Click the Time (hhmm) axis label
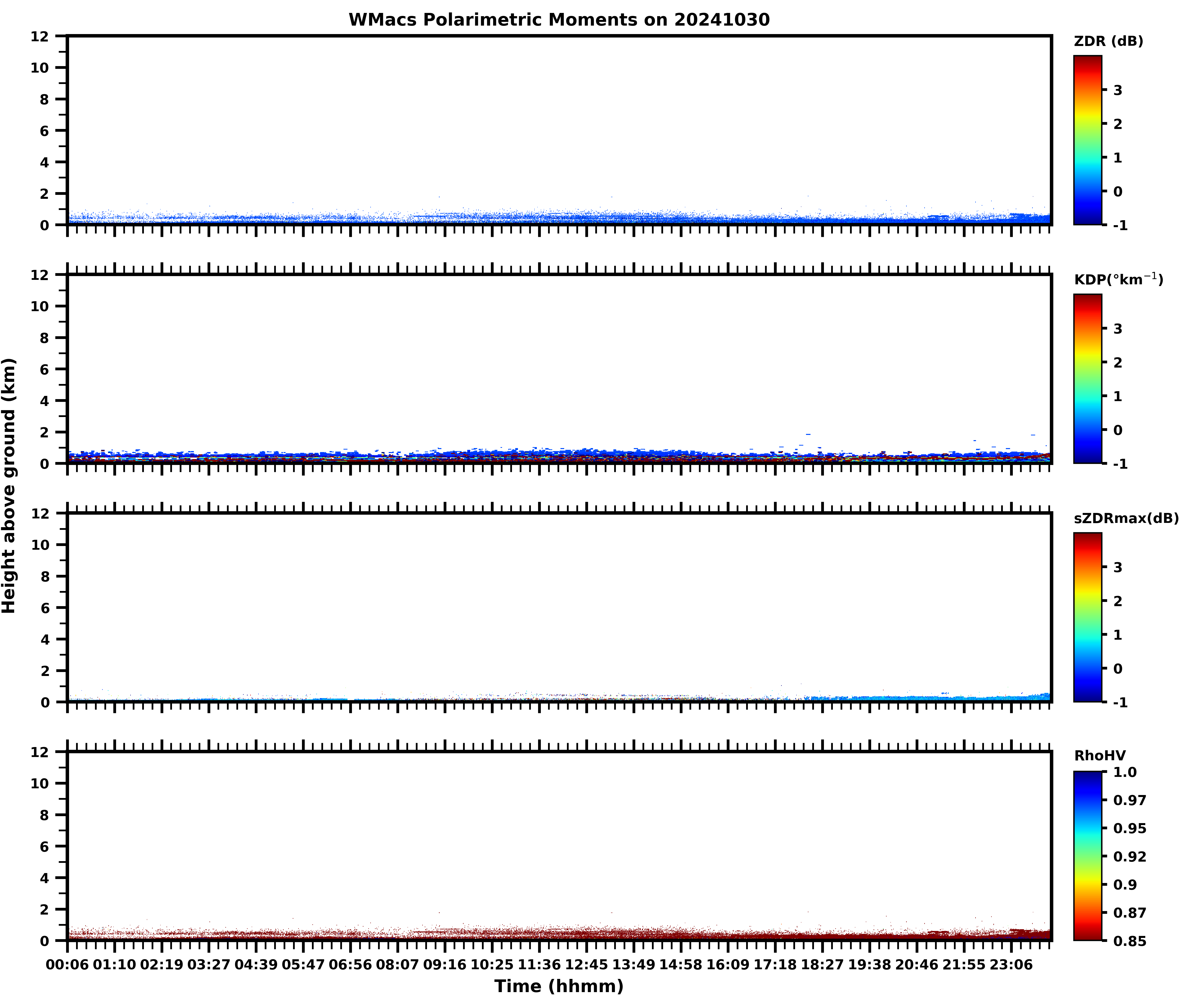Viewport: 1192px width, 1008px height. pyautogui.click(x=559, y=986)
